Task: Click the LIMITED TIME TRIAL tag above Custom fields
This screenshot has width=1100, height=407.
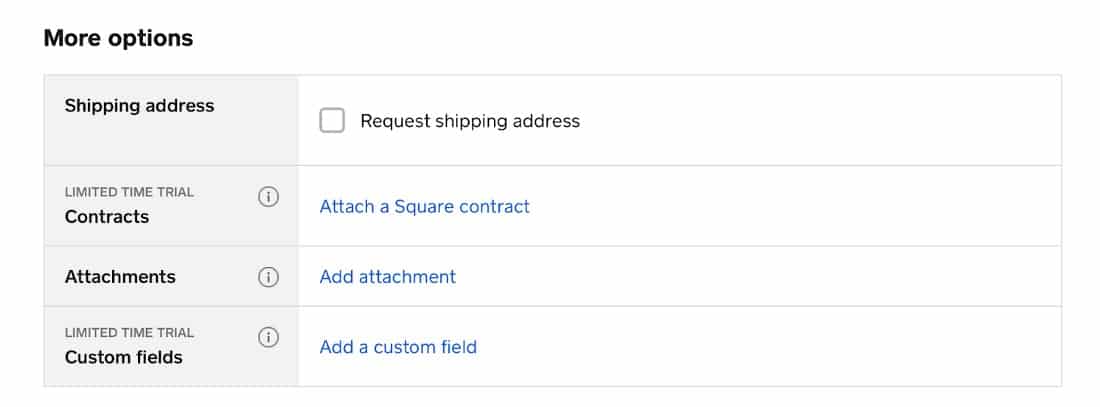Action: click(x=129, y=333)
